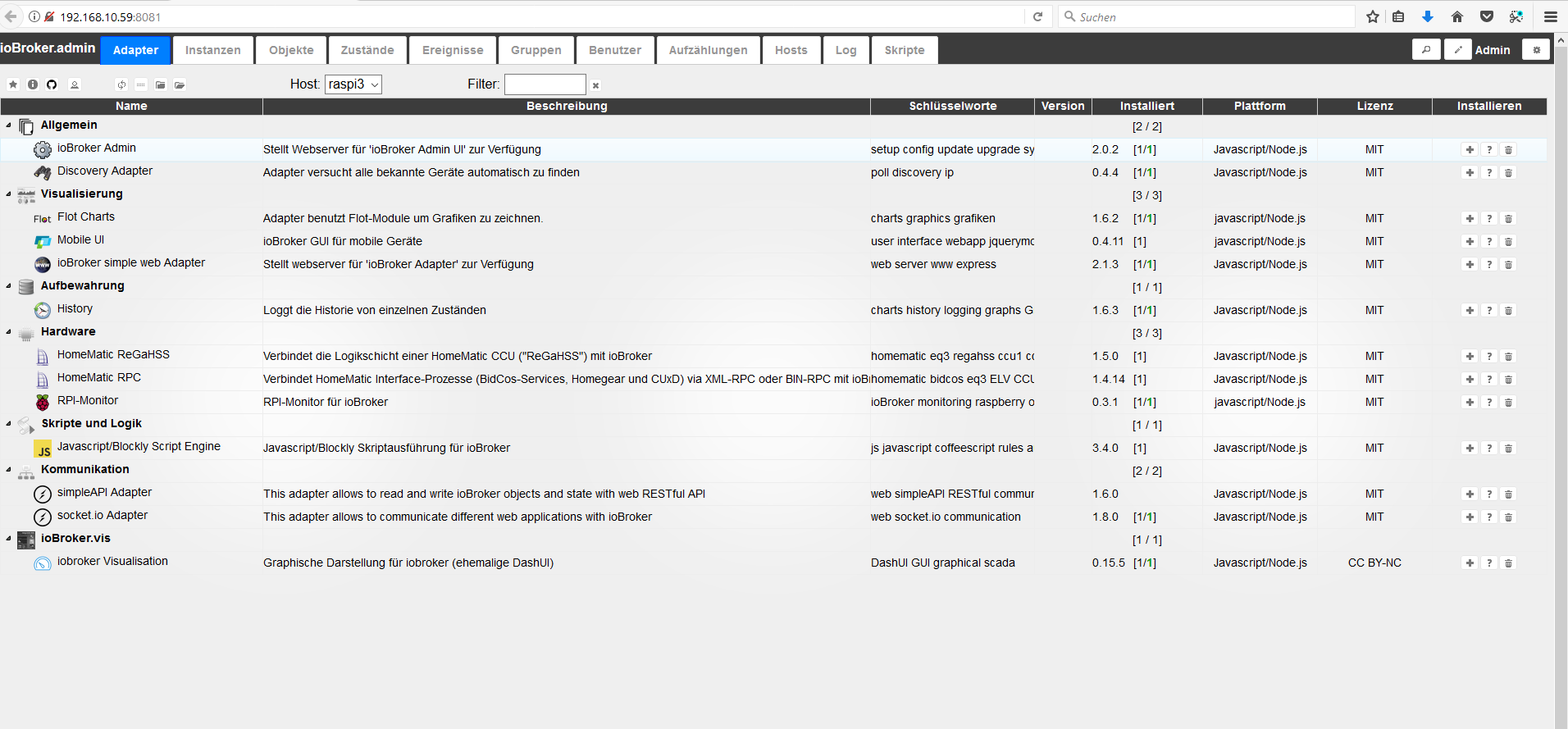Open the Objekte tab
1568x729 pixels.
pyautogui.click(x=291, y=50)
